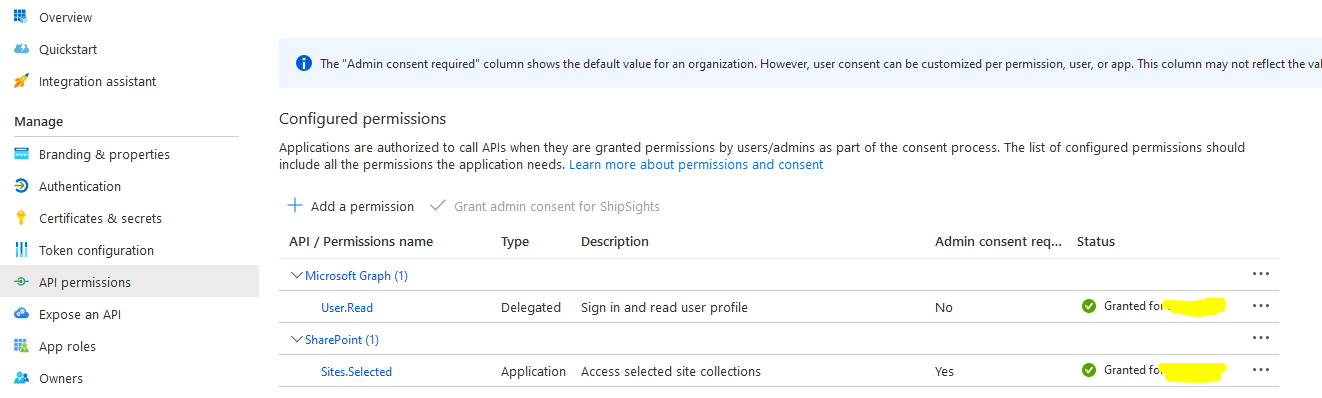Click the Type column header
This screenshot has height=398, width=1322.
tap(515, 241)
